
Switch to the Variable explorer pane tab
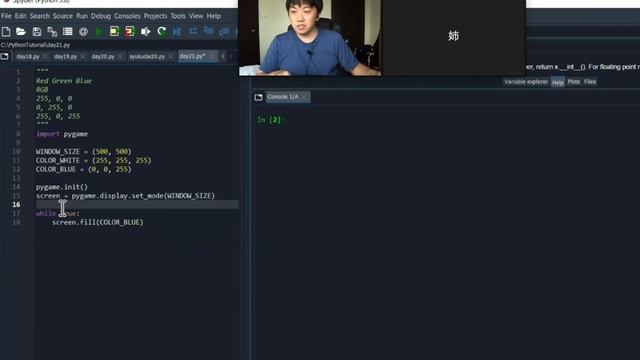click(526, 82)
